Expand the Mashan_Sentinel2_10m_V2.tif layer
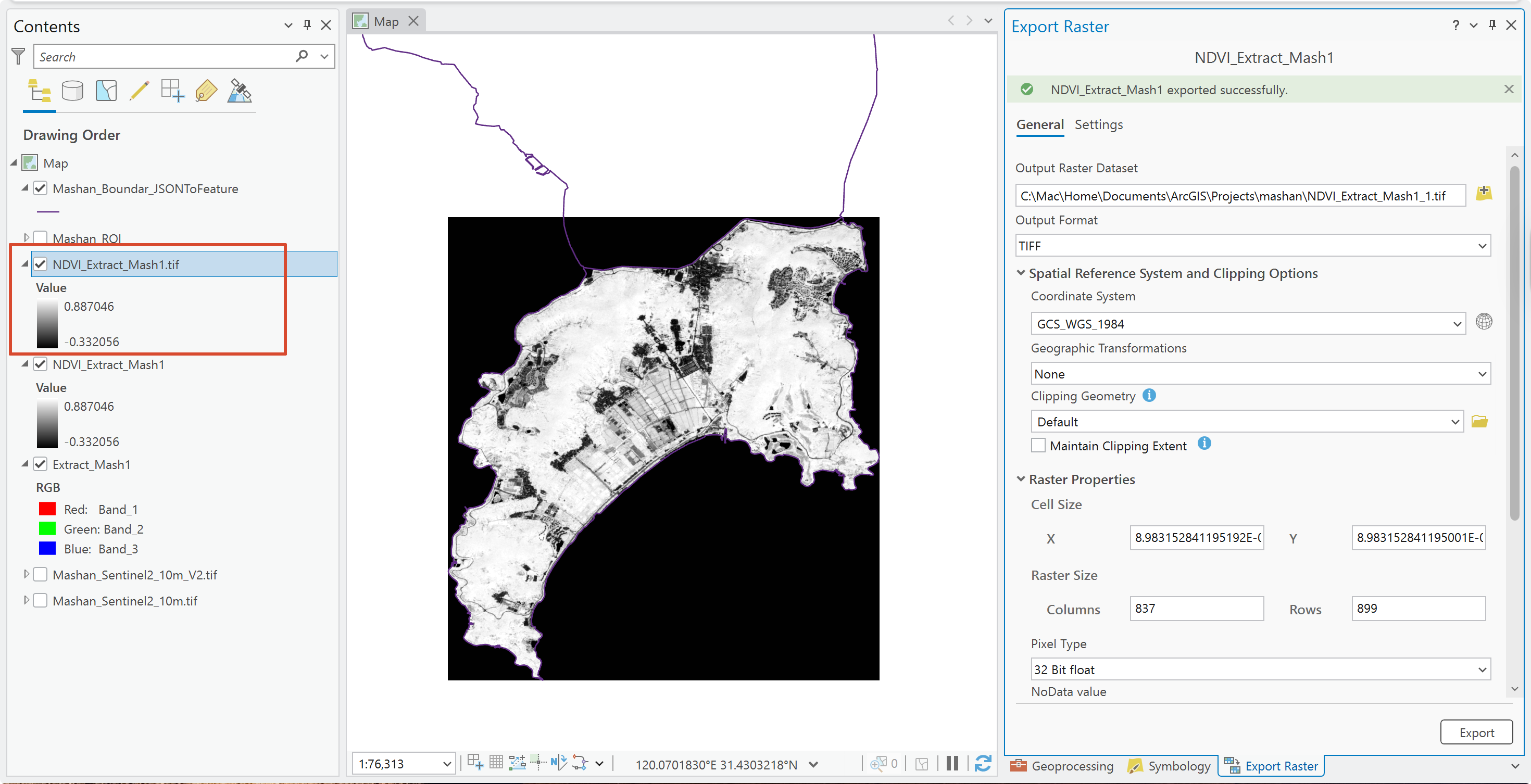 coord(26,574)
